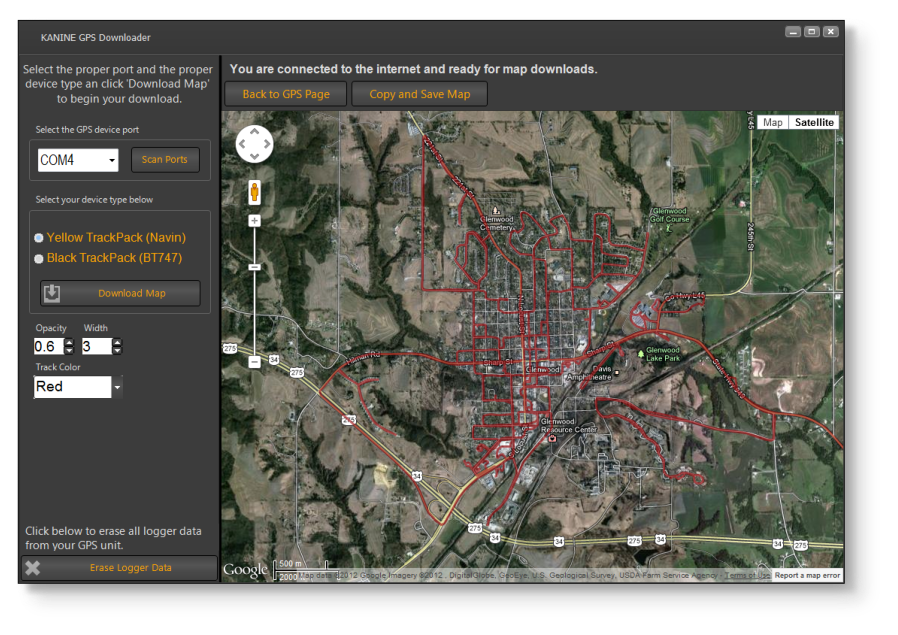
Task: Click the Report a map error link
Action: pos(808,575)
